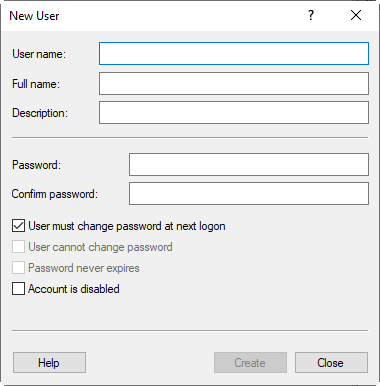Select the Description text field

[x=234, y=113]
